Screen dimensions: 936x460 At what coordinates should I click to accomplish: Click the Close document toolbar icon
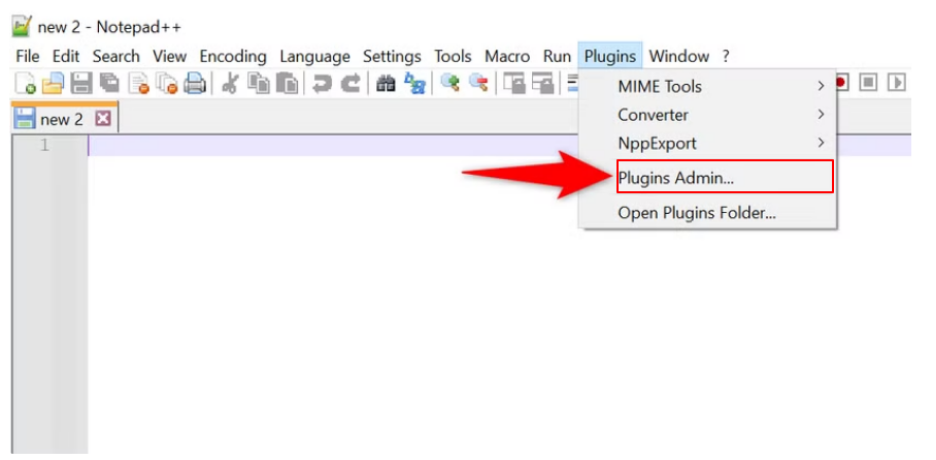[138, 84]
